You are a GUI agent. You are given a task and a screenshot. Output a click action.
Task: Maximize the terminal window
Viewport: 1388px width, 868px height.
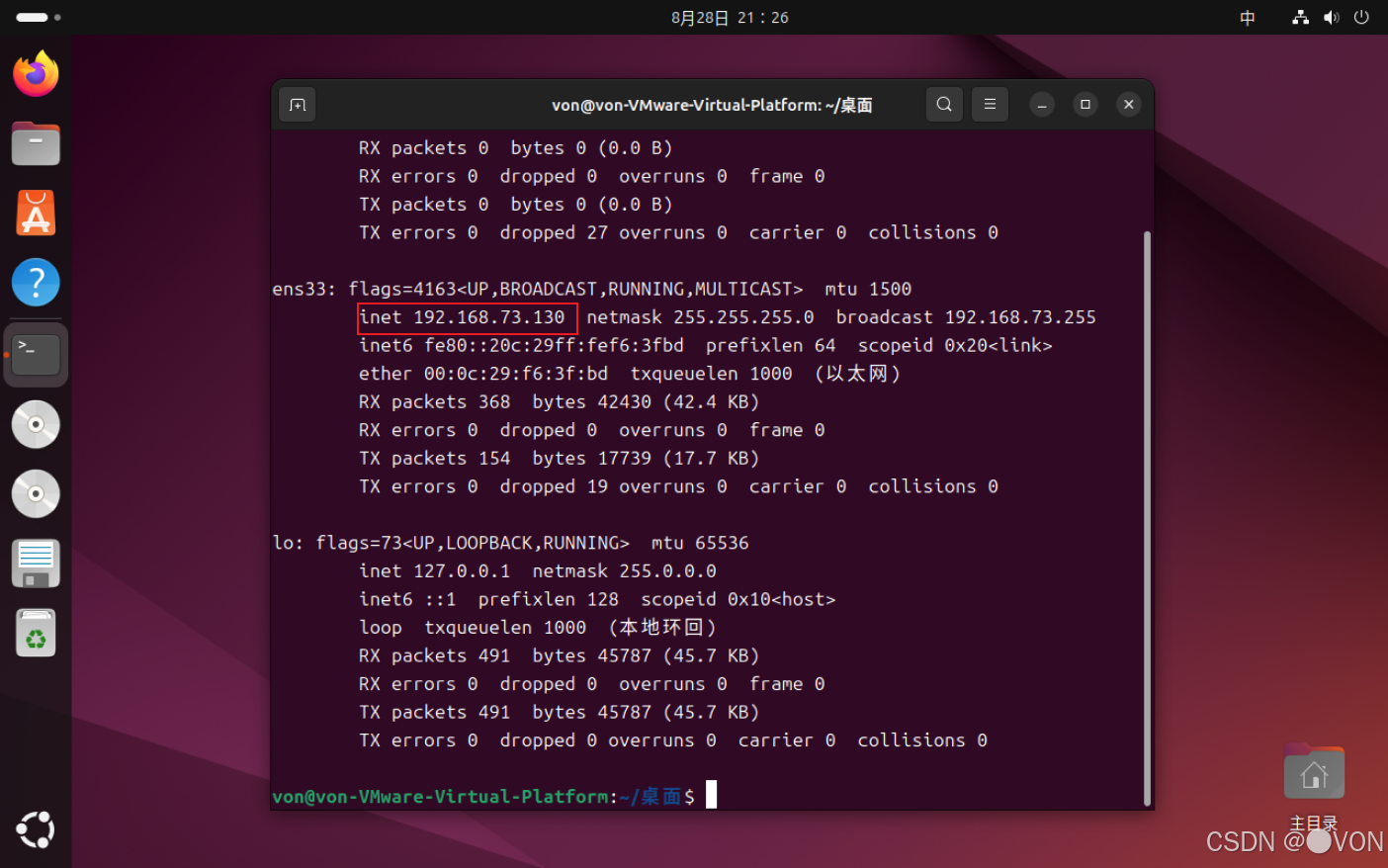[x=1085, y=105]
